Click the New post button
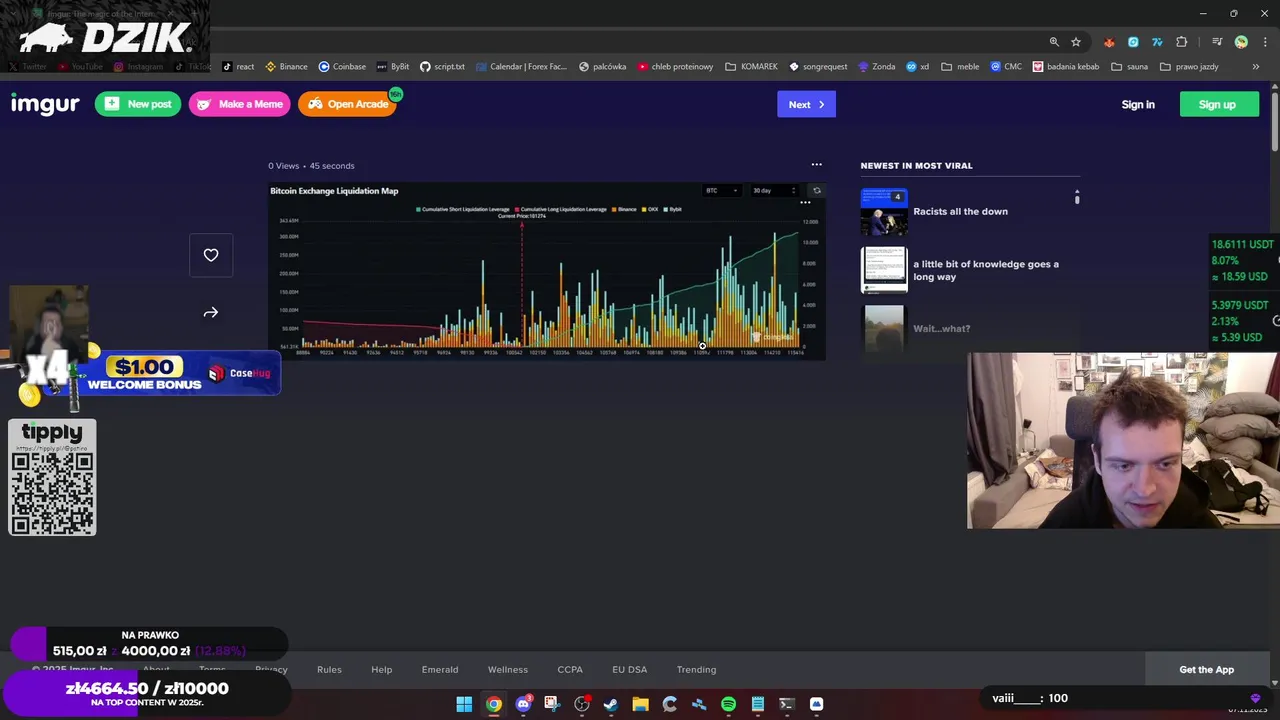The image size is (1280, 720). (x=138, y=104)
